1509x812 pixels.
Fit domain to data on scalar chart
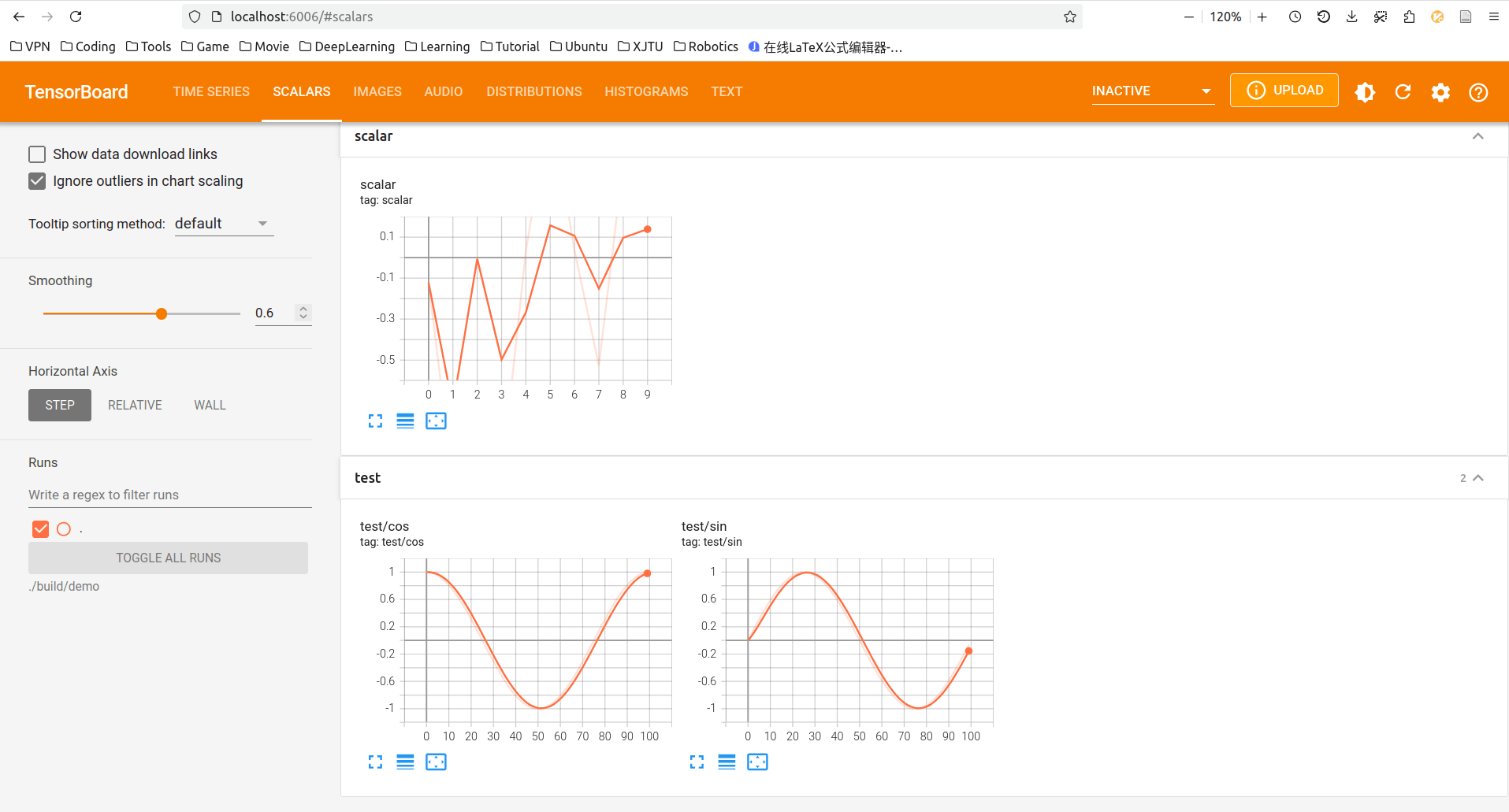436,421
